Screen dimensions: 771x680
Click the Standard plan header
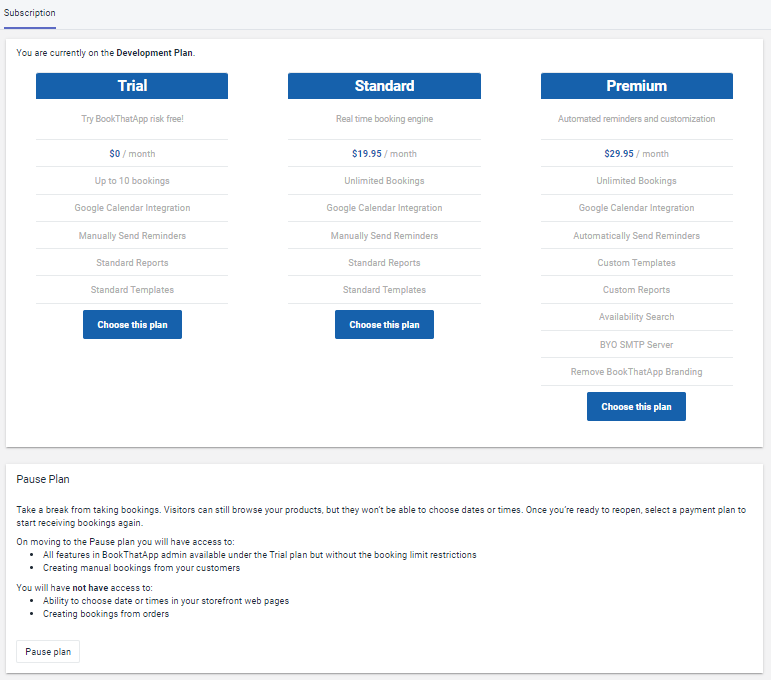(385, 86)
